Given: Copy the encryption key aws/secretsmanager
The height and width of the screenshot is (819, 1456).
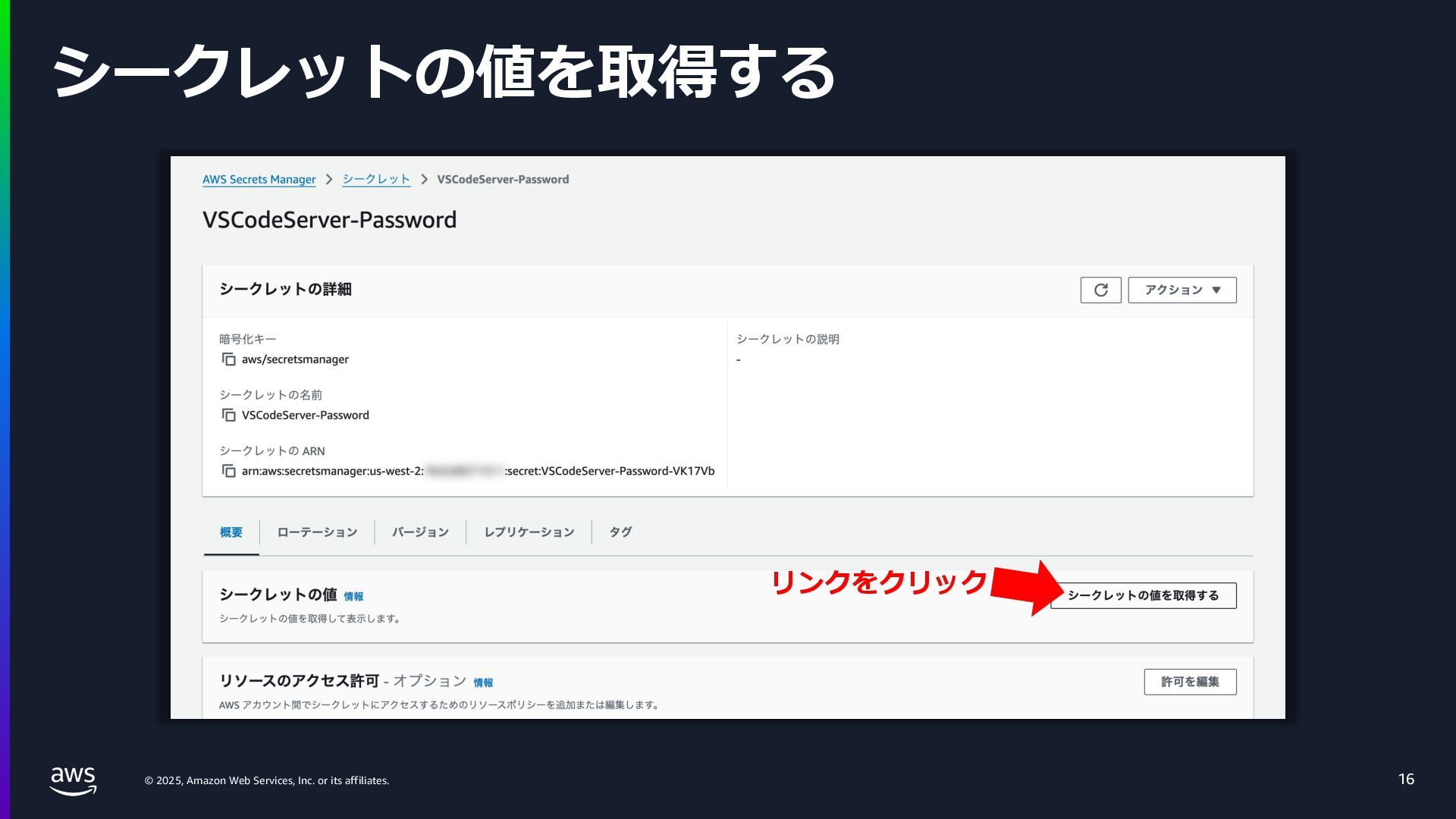Looking at the screenshot, I should click(x=228, y=359).
